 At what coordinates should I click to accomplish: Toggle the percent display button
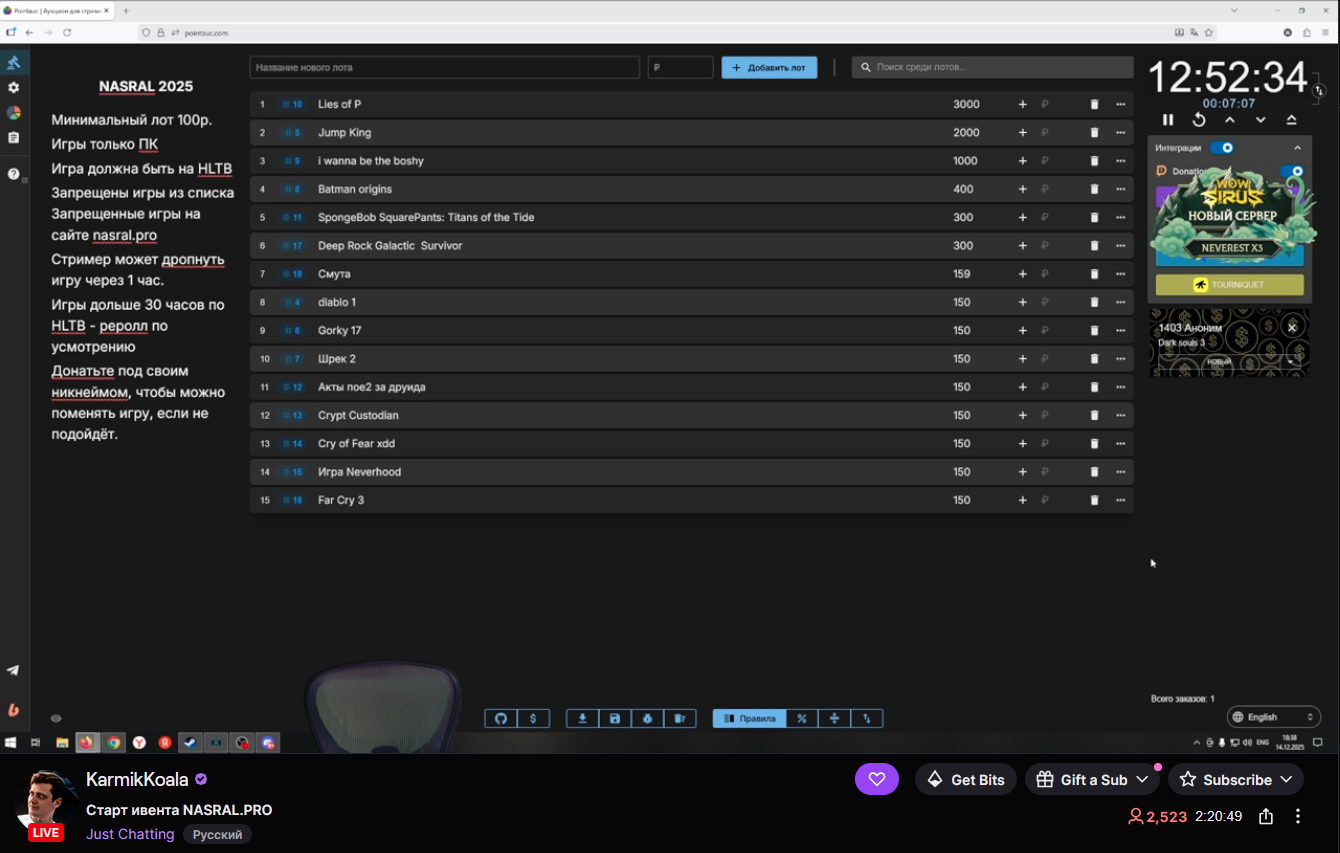tap(802, 718)
